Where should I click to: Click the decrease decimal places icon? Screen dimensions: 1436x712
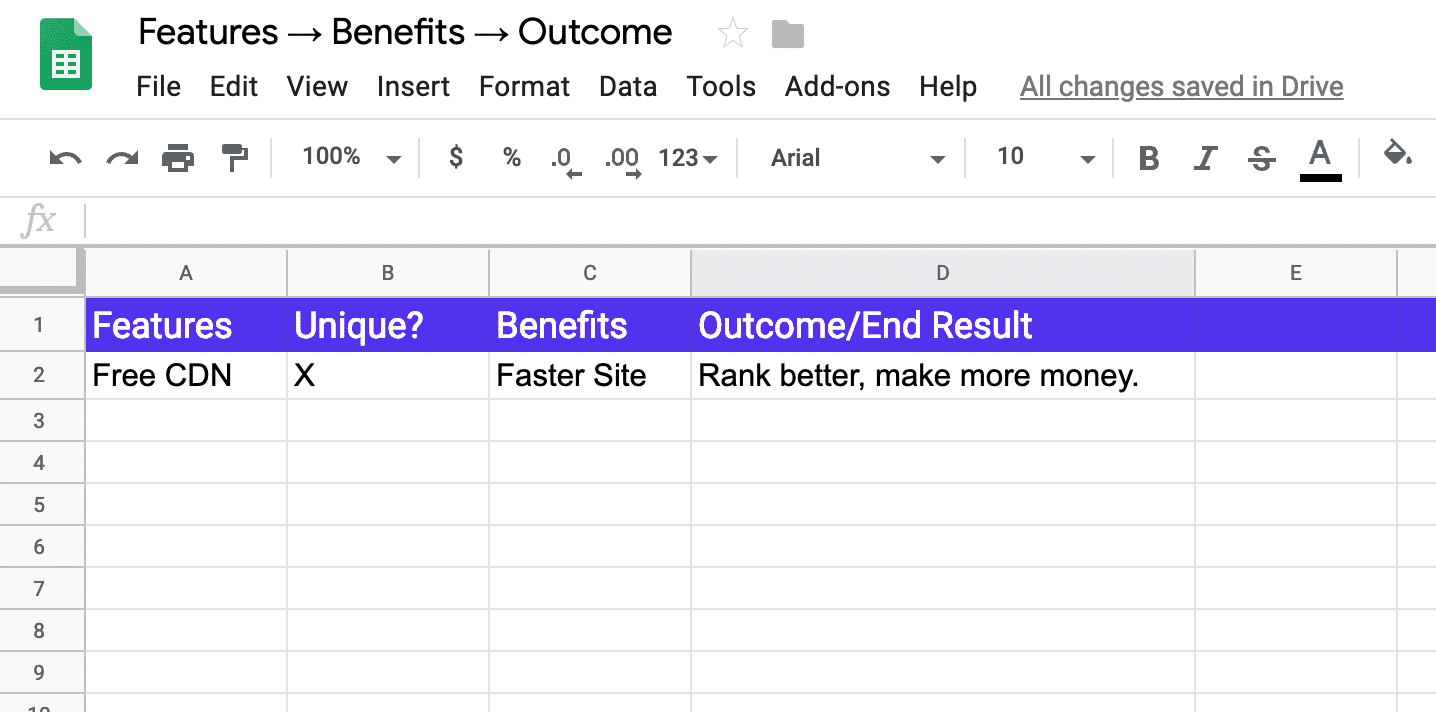click(565, 157)
